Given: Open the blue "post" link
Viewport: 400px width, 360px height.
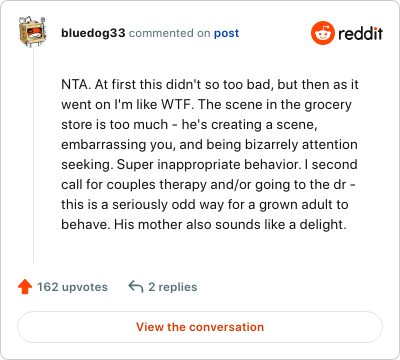Looking at the screenshot, I should [226, 33].
